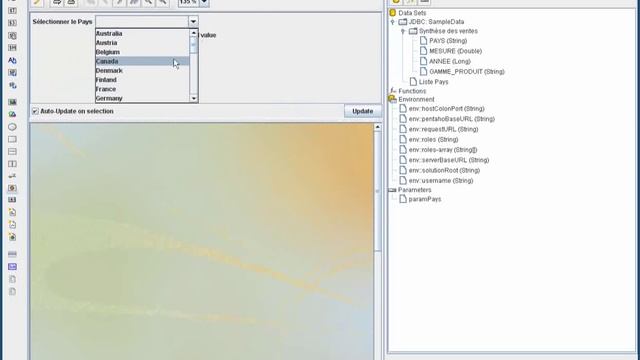Choose Finland from the country list
640x360 pixels.
click(142, 80)
